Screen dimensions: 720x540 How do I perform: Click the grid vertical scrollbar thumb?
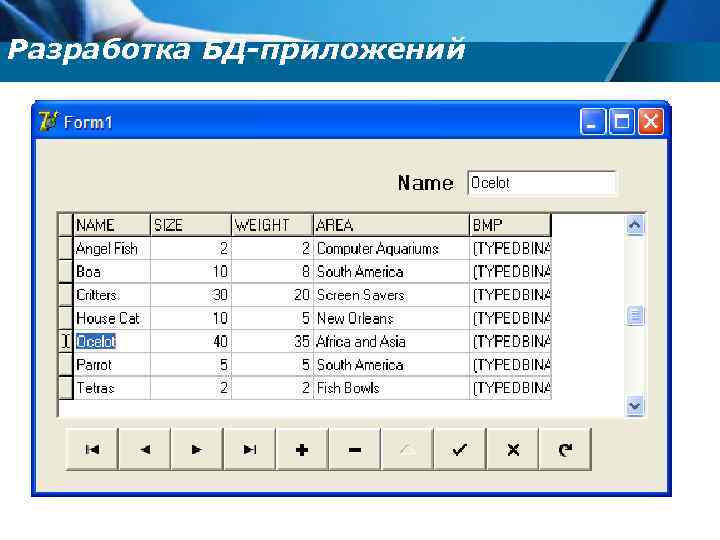[635, 315]
